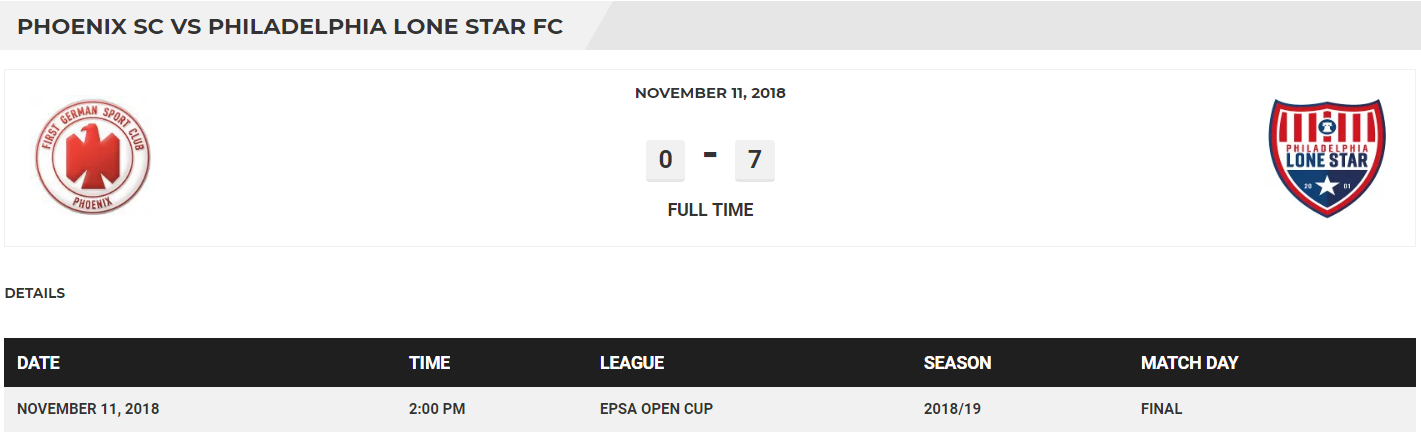Image resolution: width=1421 pixels, height=436 pixels.
Task: Click the November 11, 2018 date above score
Action: point(710,93)
